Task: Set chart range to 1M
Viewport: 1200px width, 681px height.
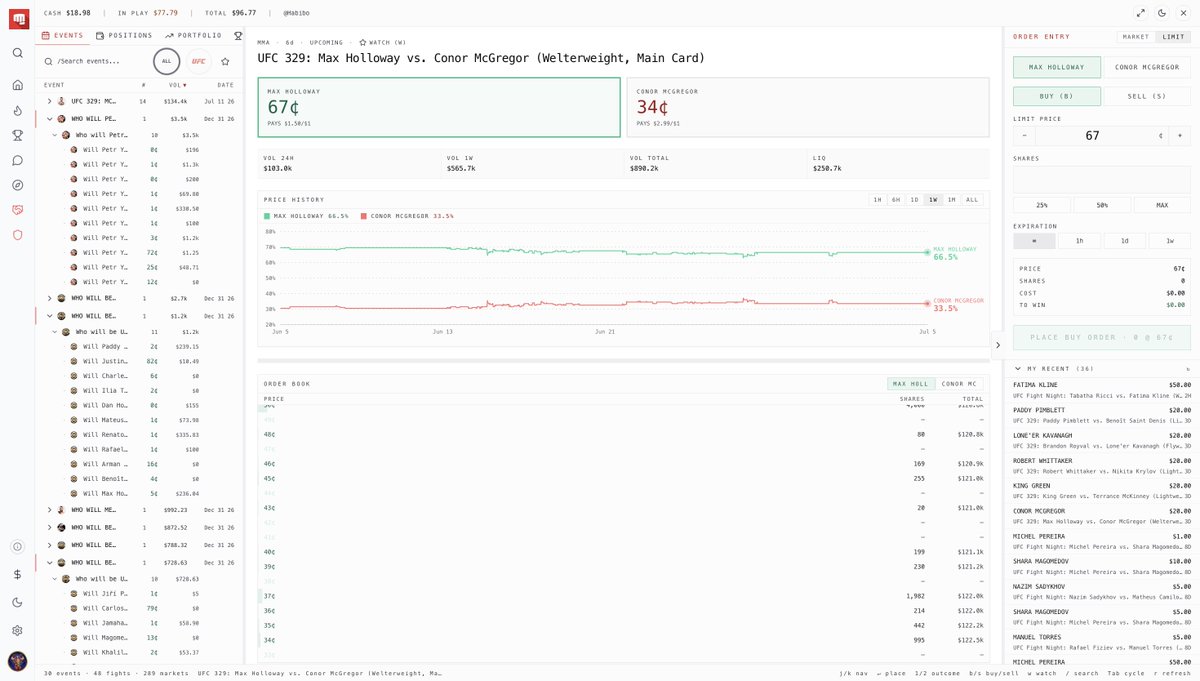Action: tap(951, 199)
